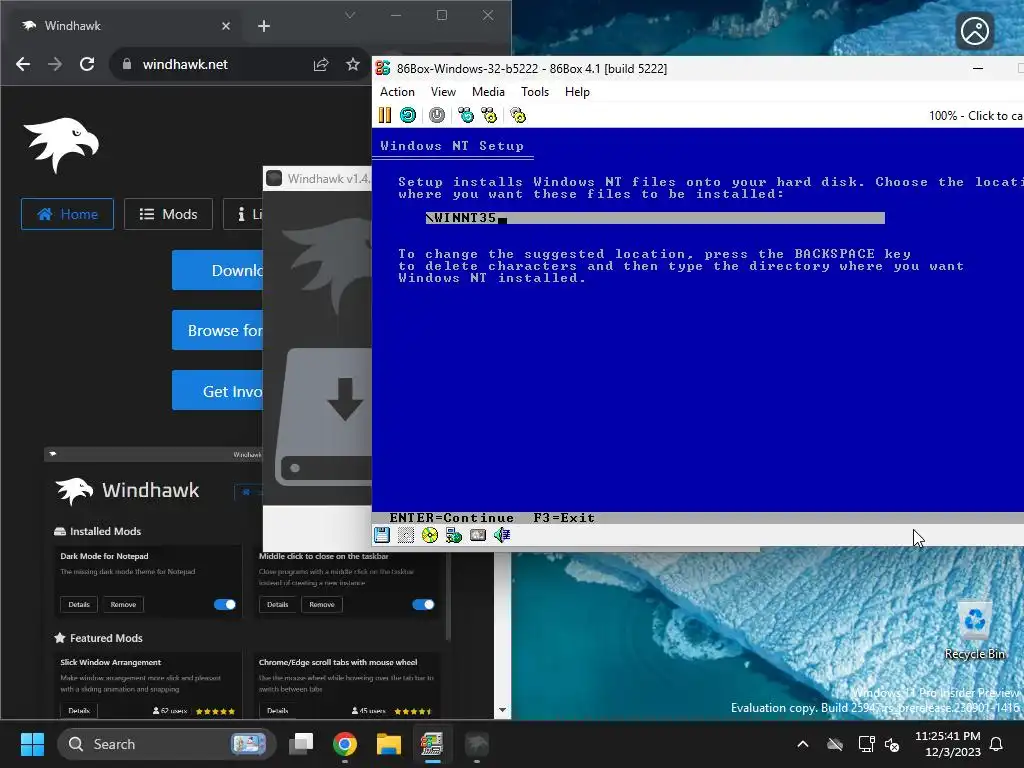Click the WINNT35 install path field
This screenshot has height=768, width=1024.
click(655, 218)
